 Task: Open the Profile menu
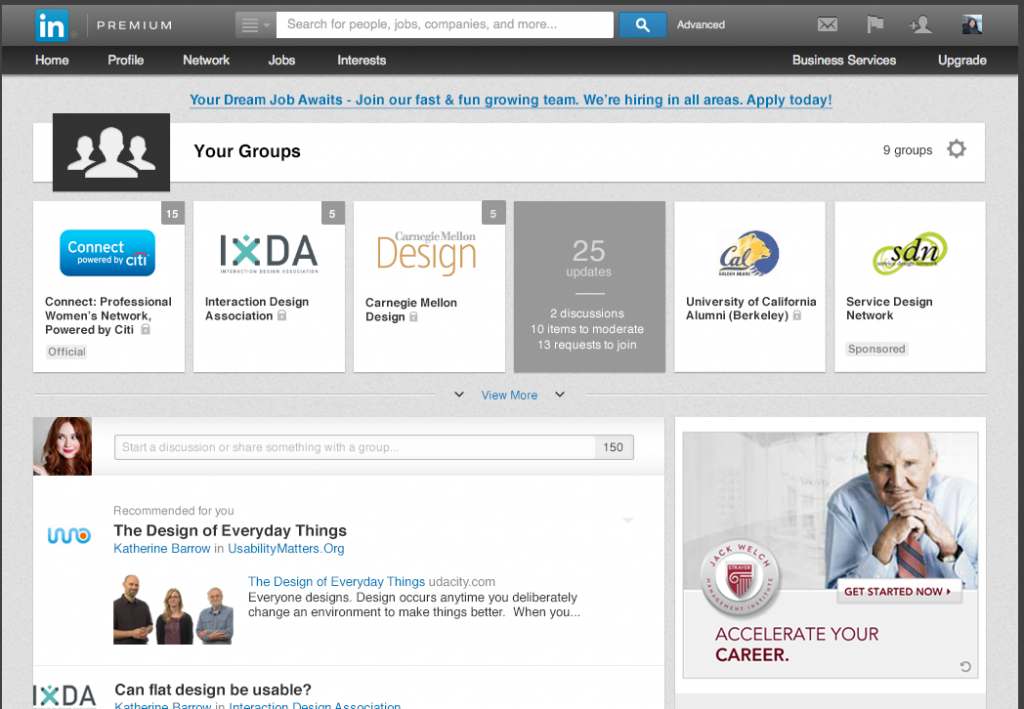[125, 60]
